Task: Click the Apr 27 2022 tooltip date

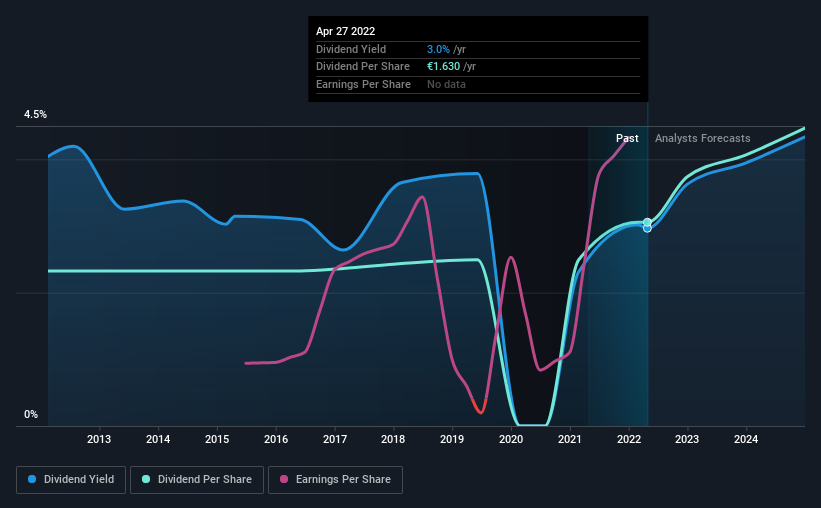Action: click(346, 31)
